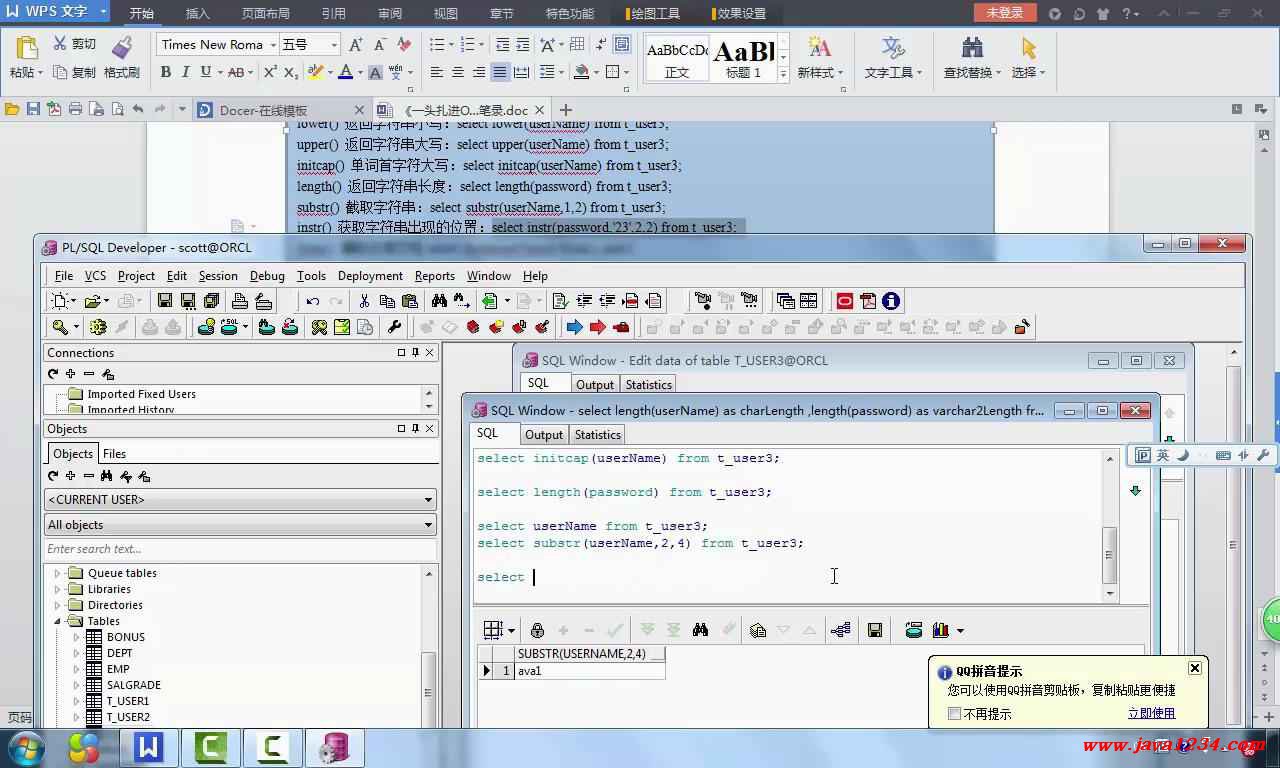Viewport: 1280px width, 768px height.
Task: Open the 页面布局 tab in WPS
Action: point(266,13)
